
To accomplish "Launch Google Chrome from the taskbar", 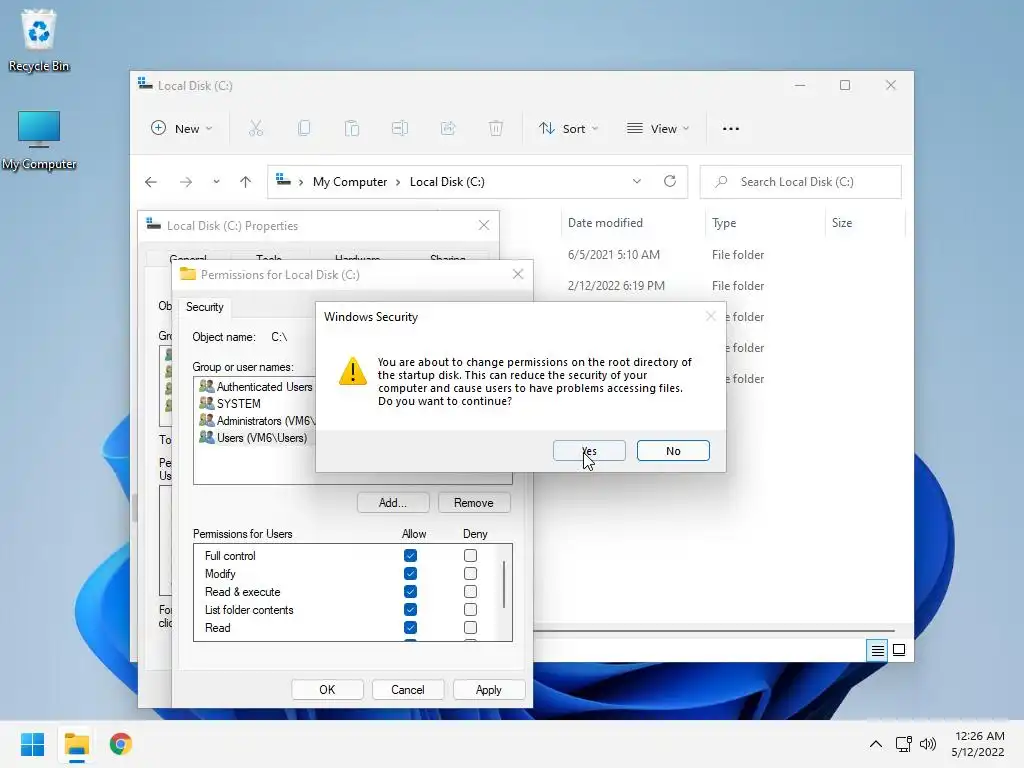I will click(121, 744).
